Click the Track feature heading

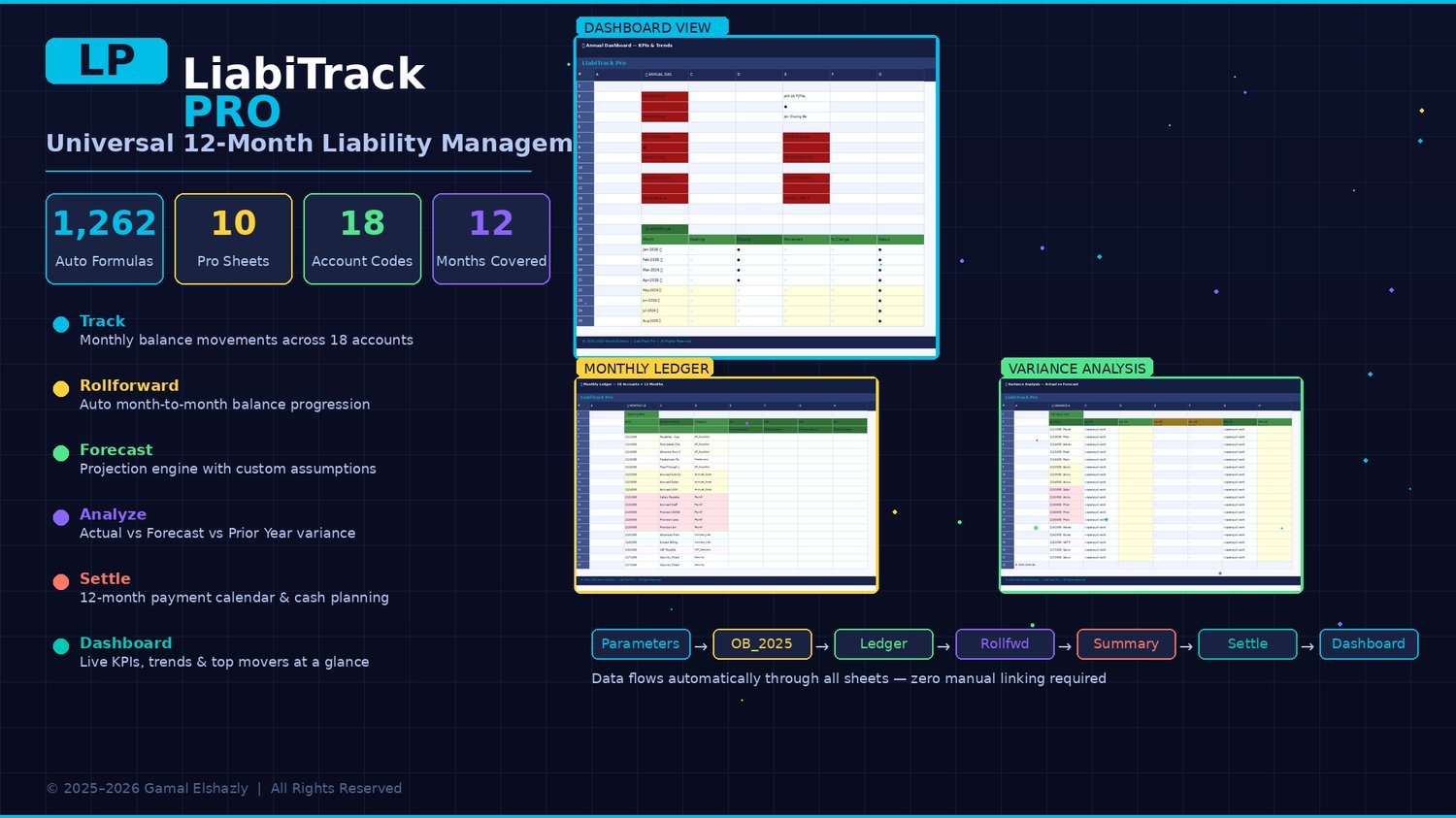click(x=102, y=321)
